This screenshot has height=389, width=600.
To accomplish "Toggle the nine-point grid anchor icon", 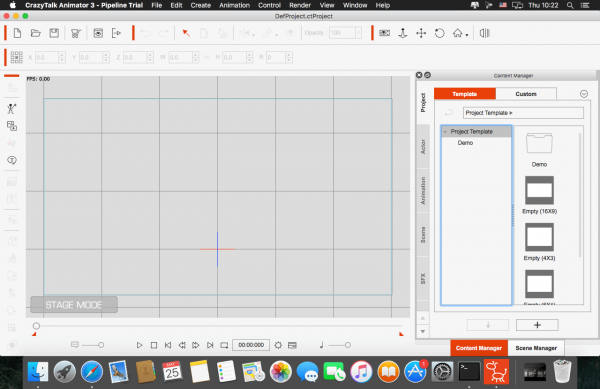I will click(16, 57).
